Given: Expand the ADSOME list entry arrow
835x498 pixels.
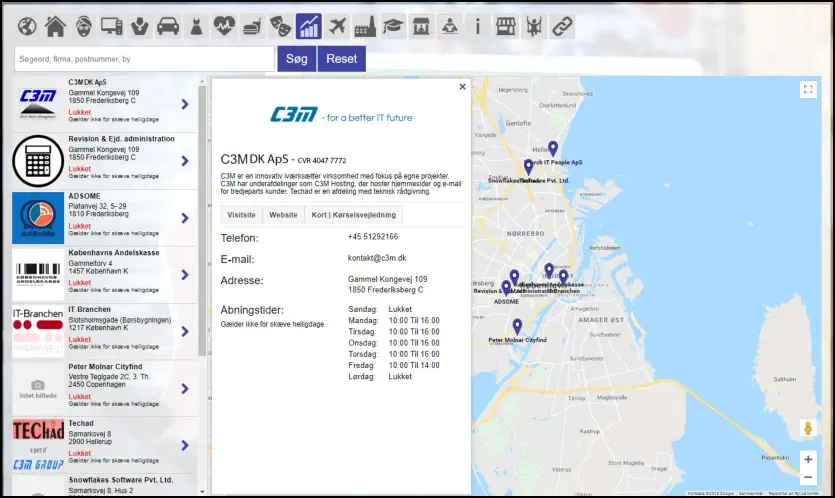Looking at the screenshot, I should pos(185,218).
